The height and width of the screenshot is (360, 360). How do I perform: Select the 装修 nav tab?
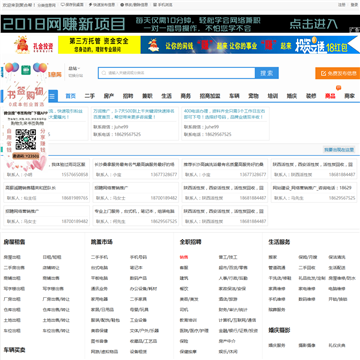pyautogui.click(x=311, y=96)
